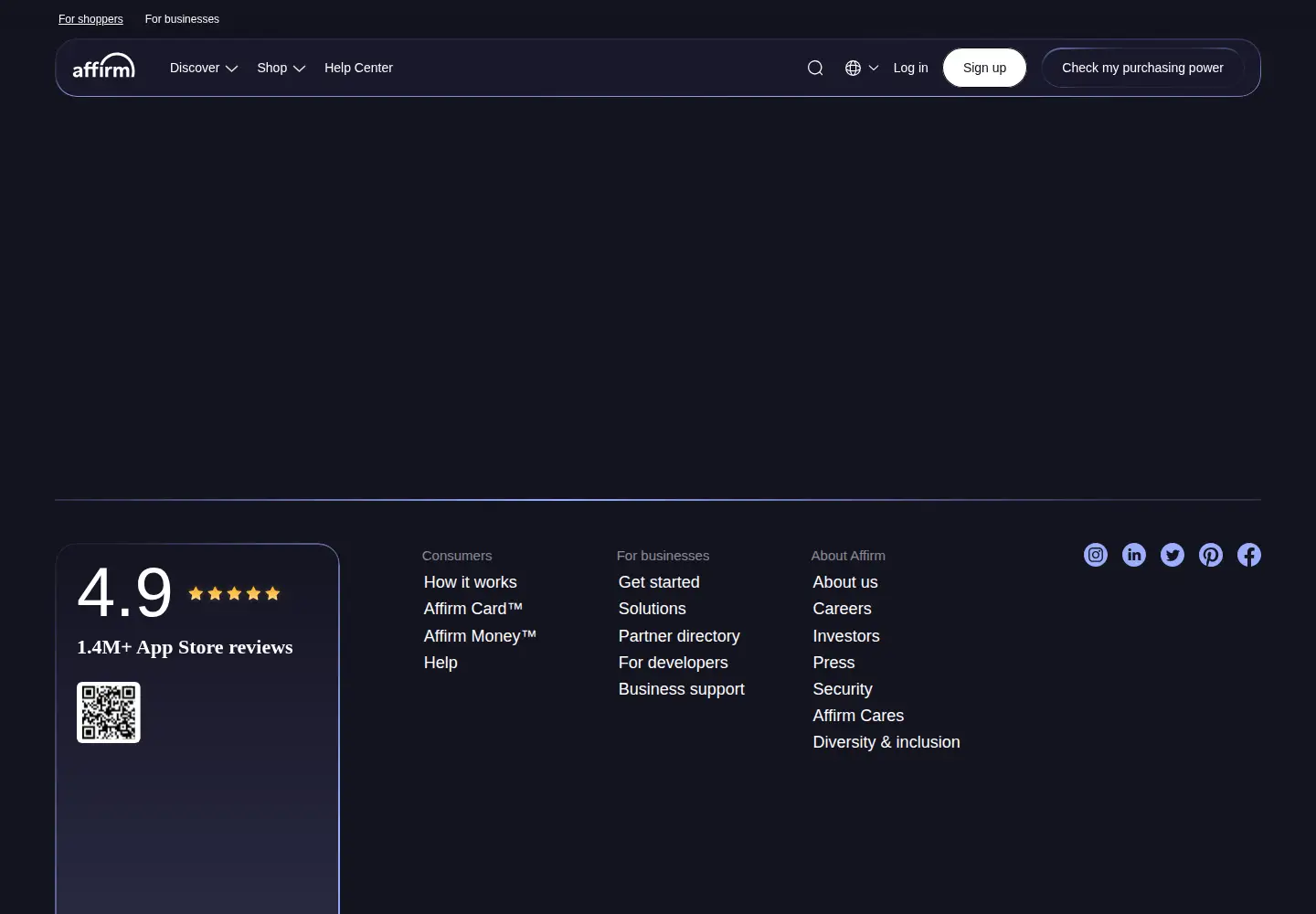This screenshot has height=914, width=1316.
Task: Open the How it works footer link
Action: tap(471, 582)
